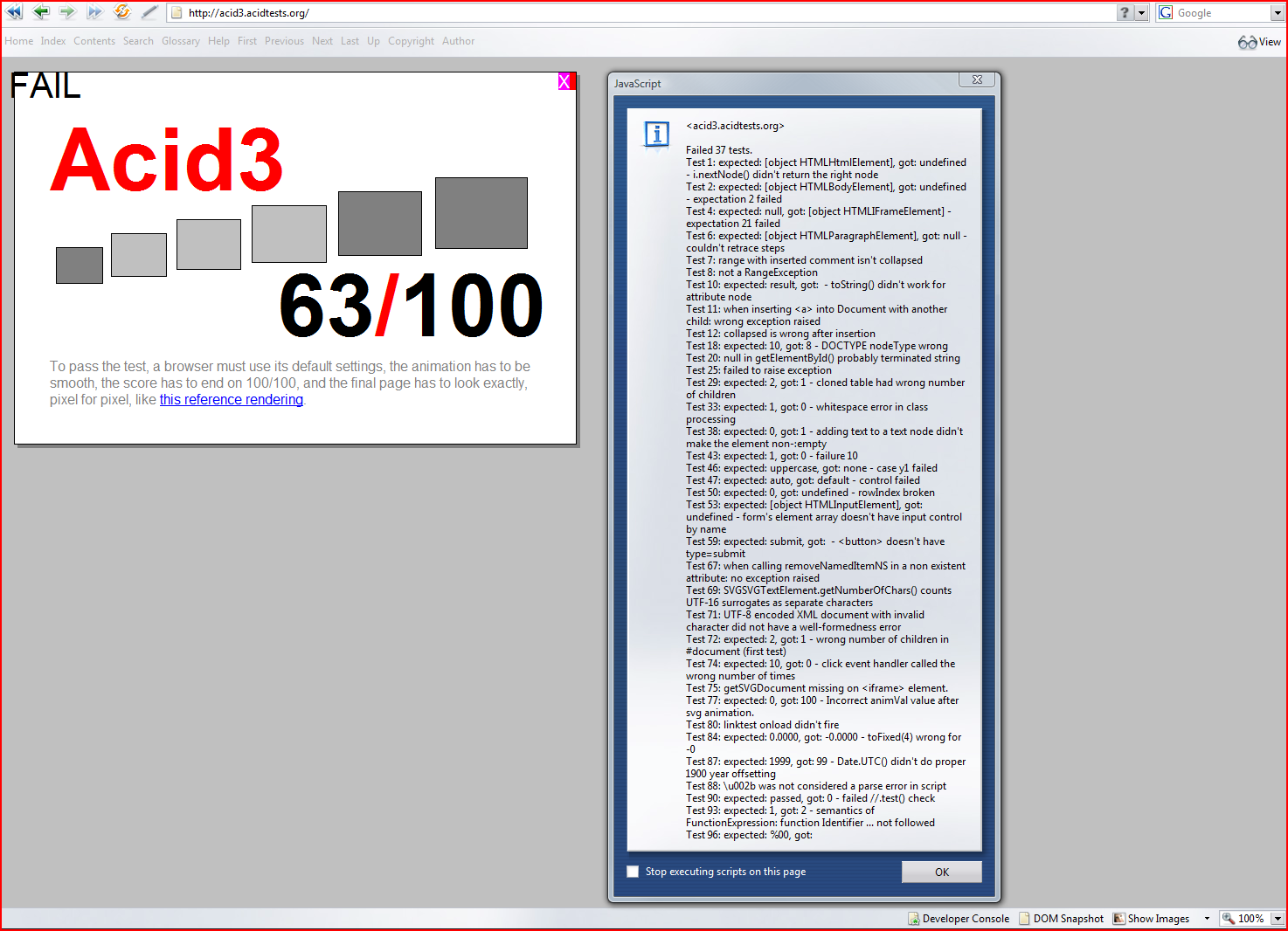Click the 63/100 score text
The image size is (1288, 931).
pyautogui.click(x=411, y=305)
